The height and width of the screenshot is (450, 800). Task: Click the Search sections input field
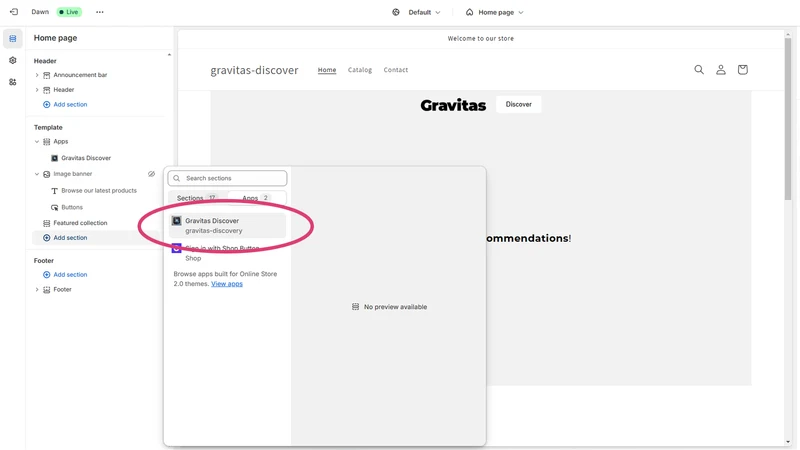pyautogui.click(x=227, y=179)
